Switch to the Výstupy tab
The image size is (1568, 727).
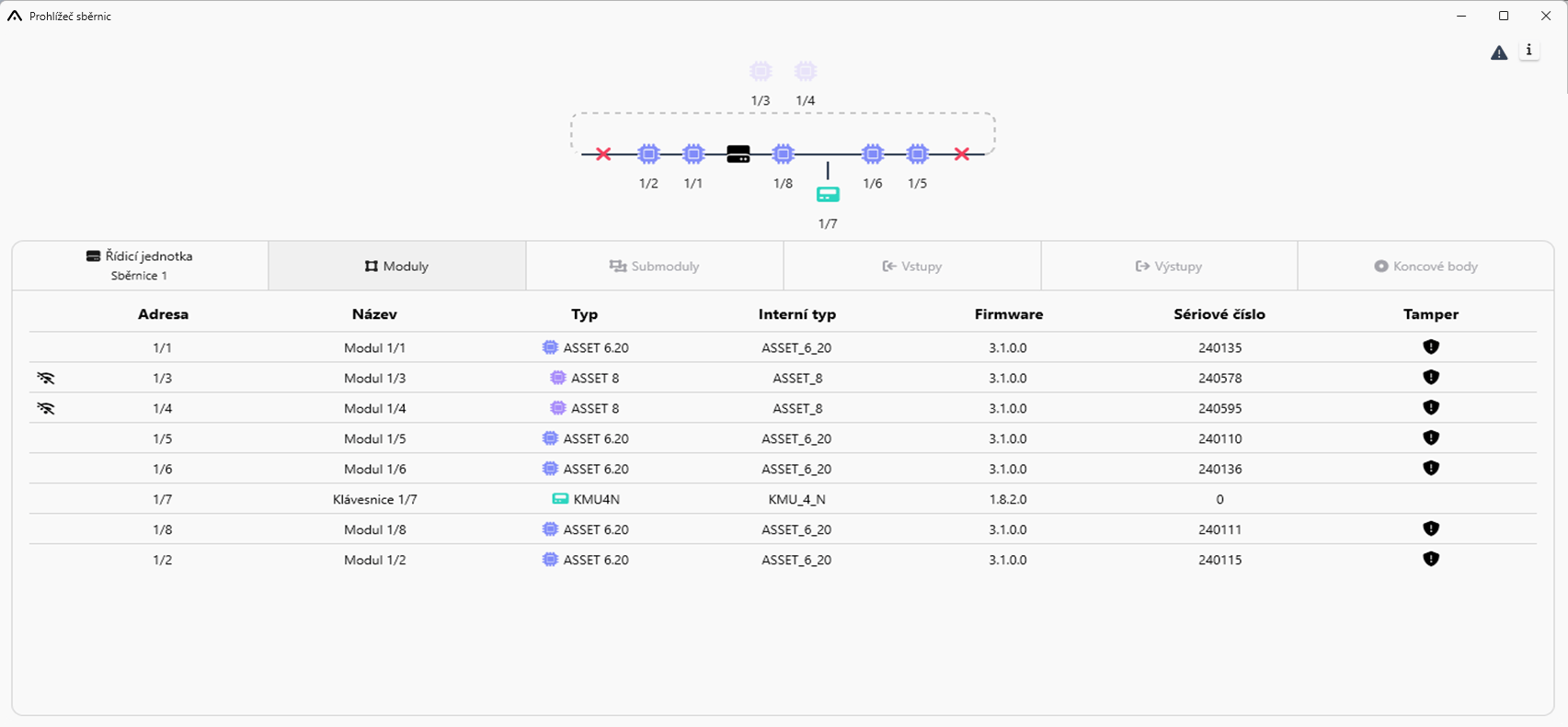click(x=1168, y=267)
